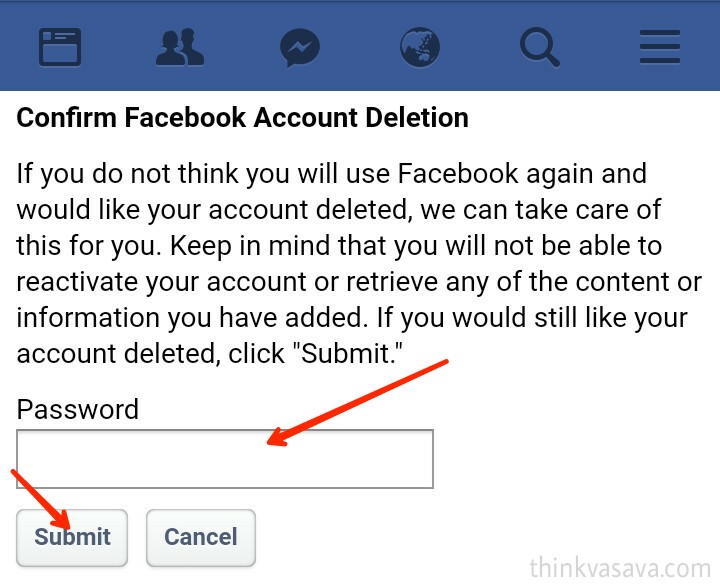Screen dimensions: 720x586
Task: Open the Messenger chat icon
Action: (300, 46)
